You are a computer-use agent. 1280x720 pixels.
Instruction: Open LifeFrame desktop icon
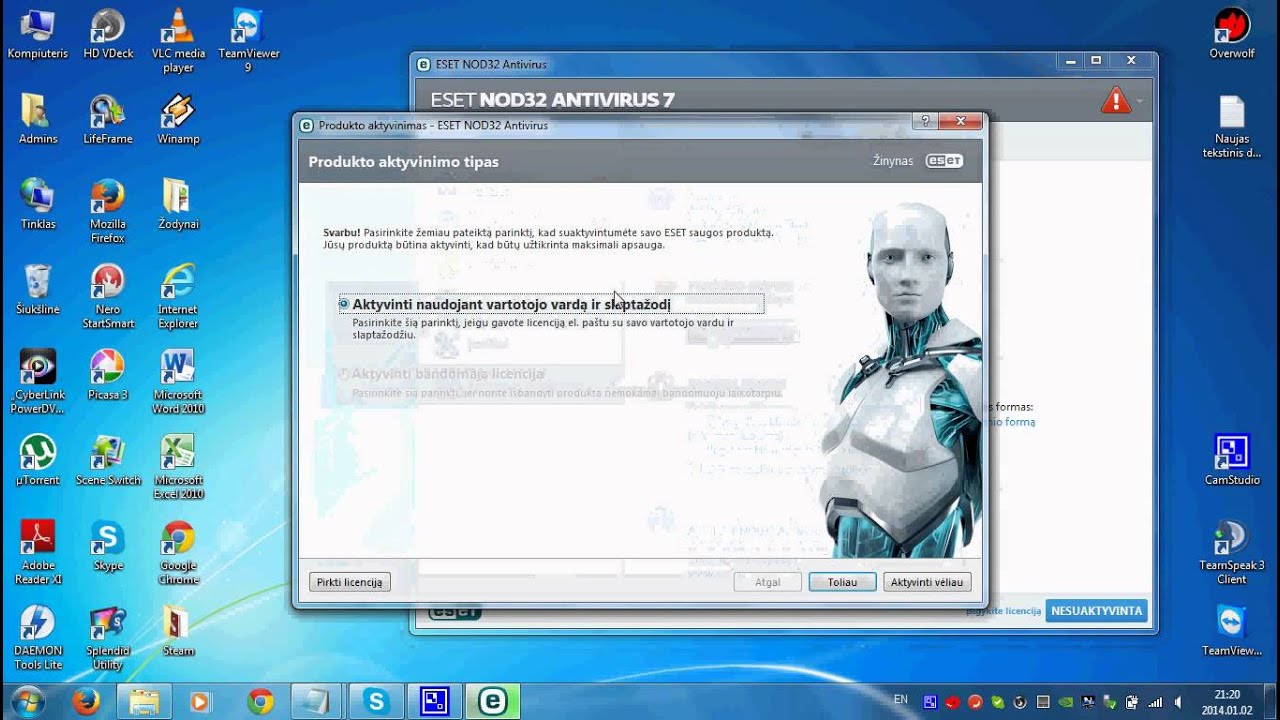tap(108, 120)
